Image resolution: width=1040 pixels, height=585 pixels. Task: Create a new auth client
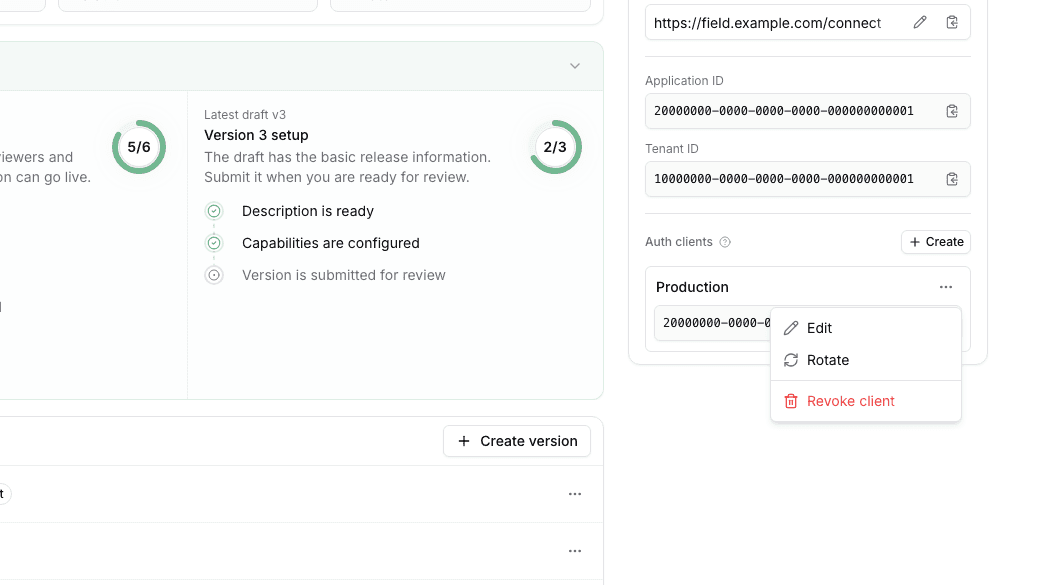click(936, 242)
